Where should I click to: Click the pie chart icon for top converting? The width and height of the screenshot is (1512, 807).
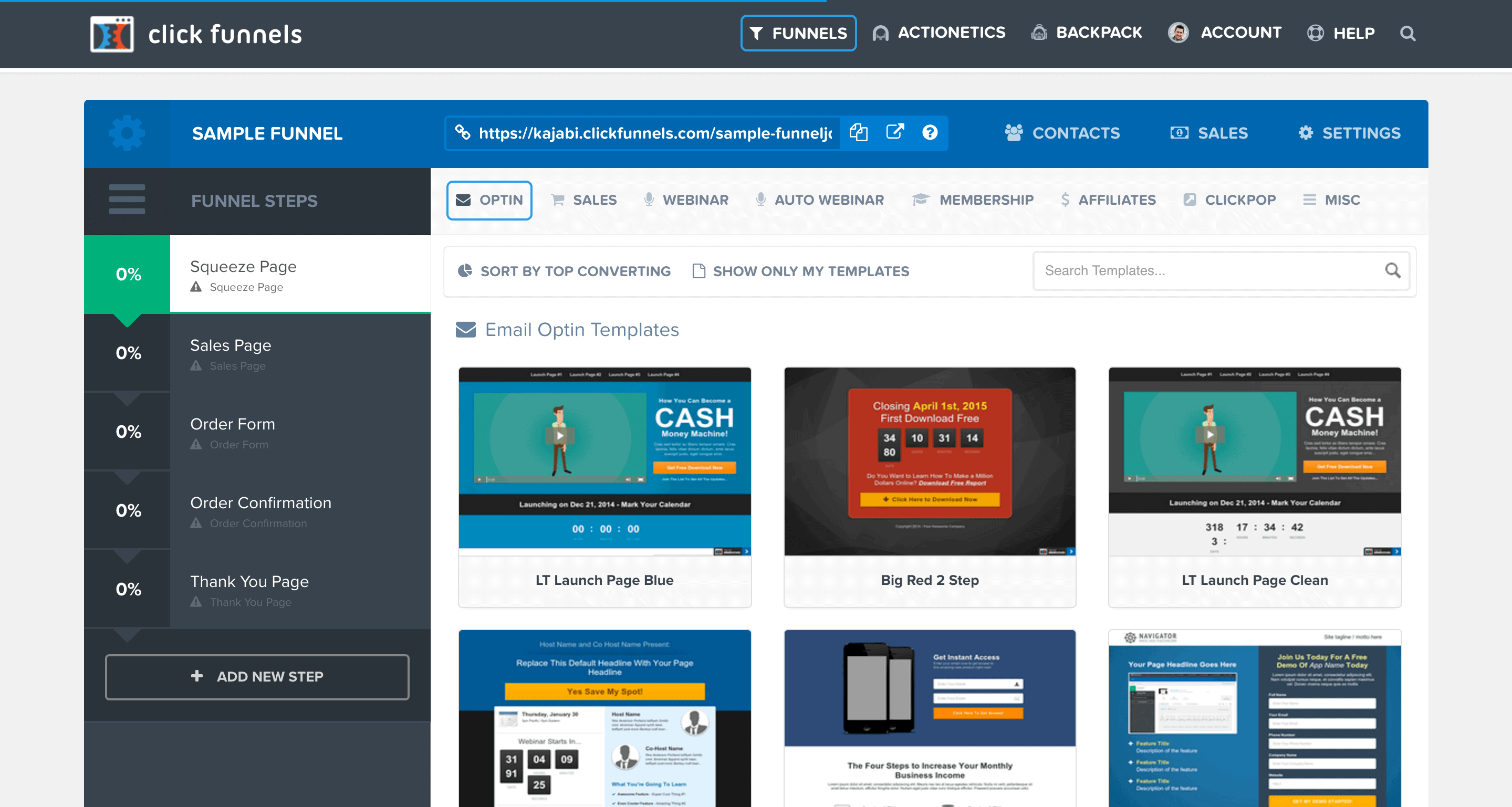coord(465,270)
